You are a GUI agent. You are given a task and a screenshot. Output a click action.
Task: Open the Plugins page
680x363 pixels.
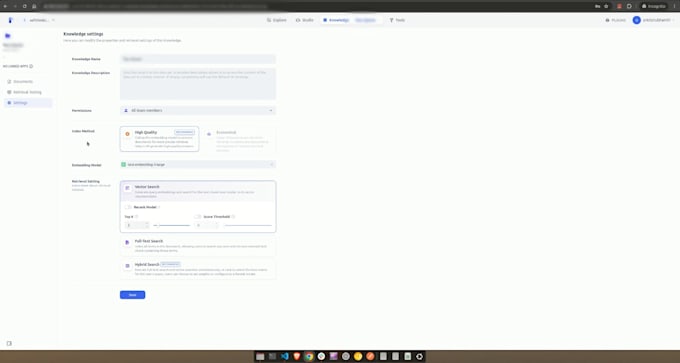click(615, 20)
